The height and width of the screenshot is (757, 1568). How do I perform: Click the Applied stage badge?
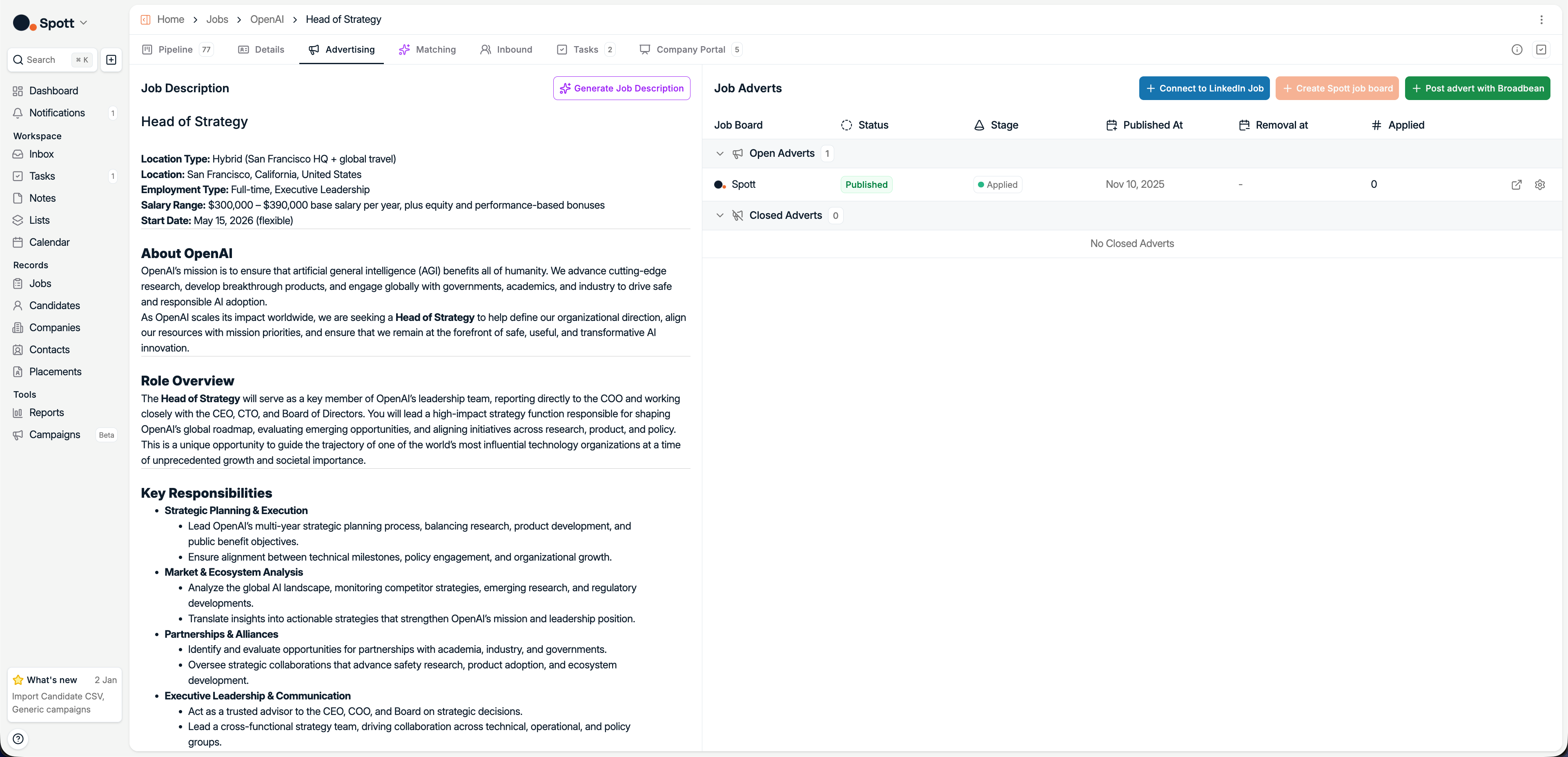[998, 185]
